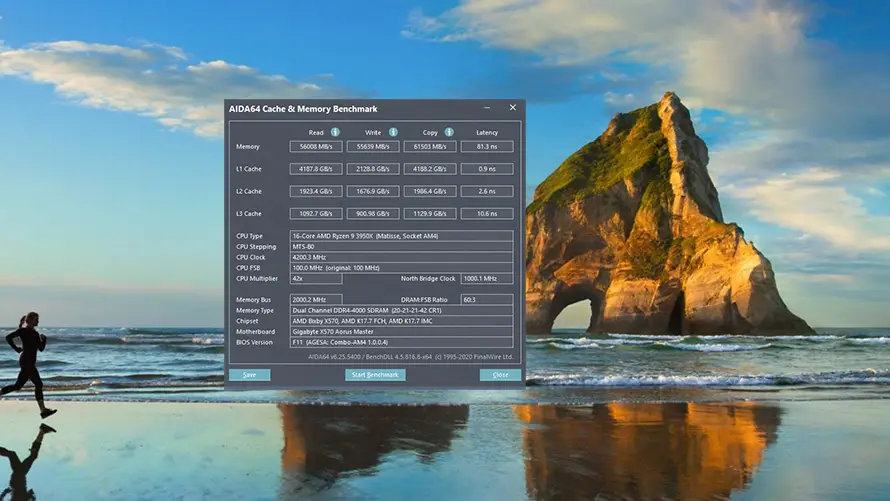
Task: Click the CPU Multiplier field 42x
Action: coord(316,279)
